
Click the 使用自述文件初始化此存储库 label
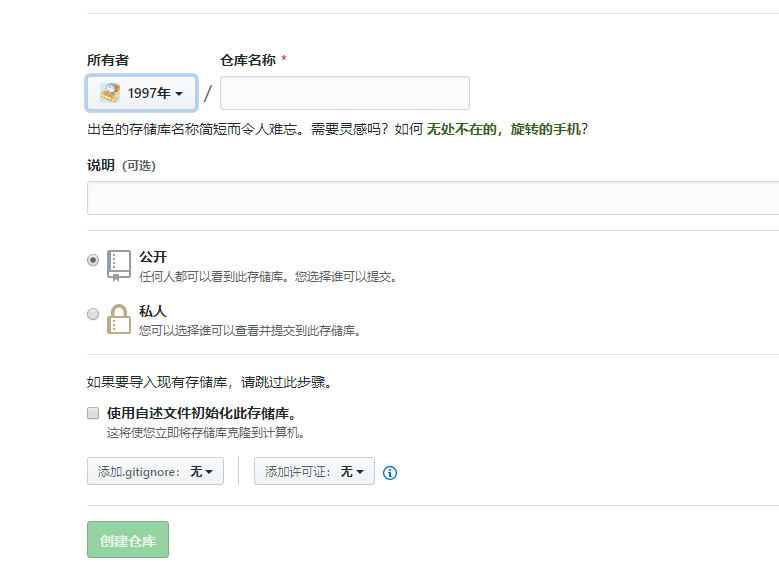pos(201,413)
